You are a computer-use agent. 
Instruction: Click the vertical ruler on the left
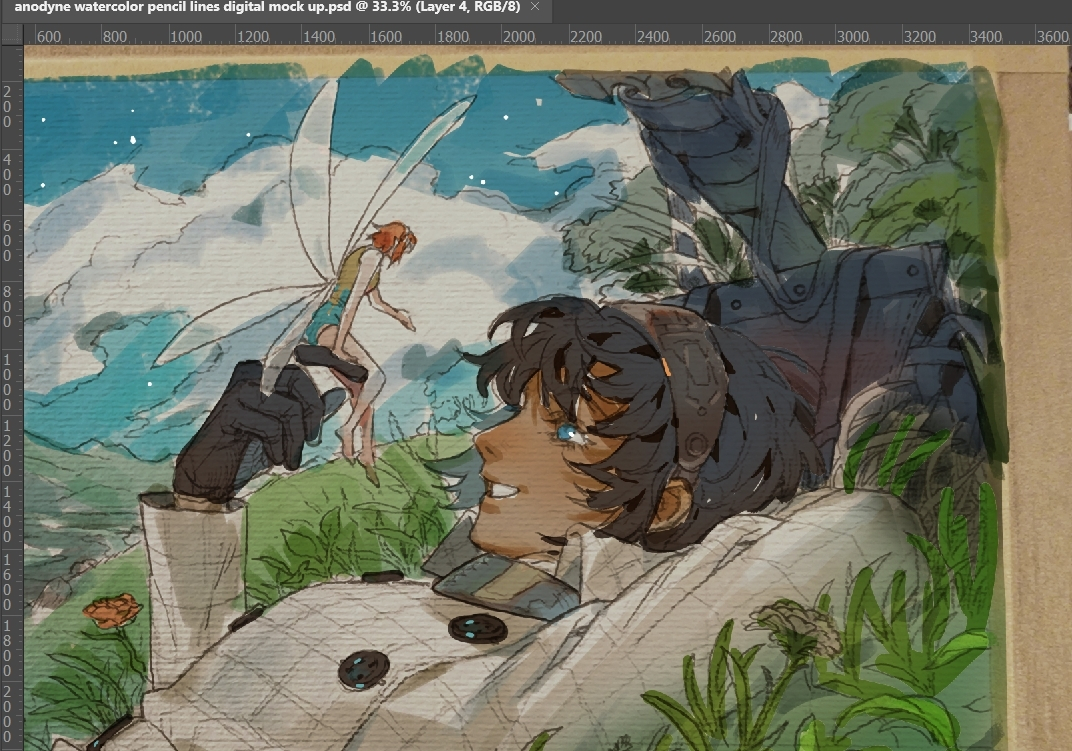[x=11, y=400]
